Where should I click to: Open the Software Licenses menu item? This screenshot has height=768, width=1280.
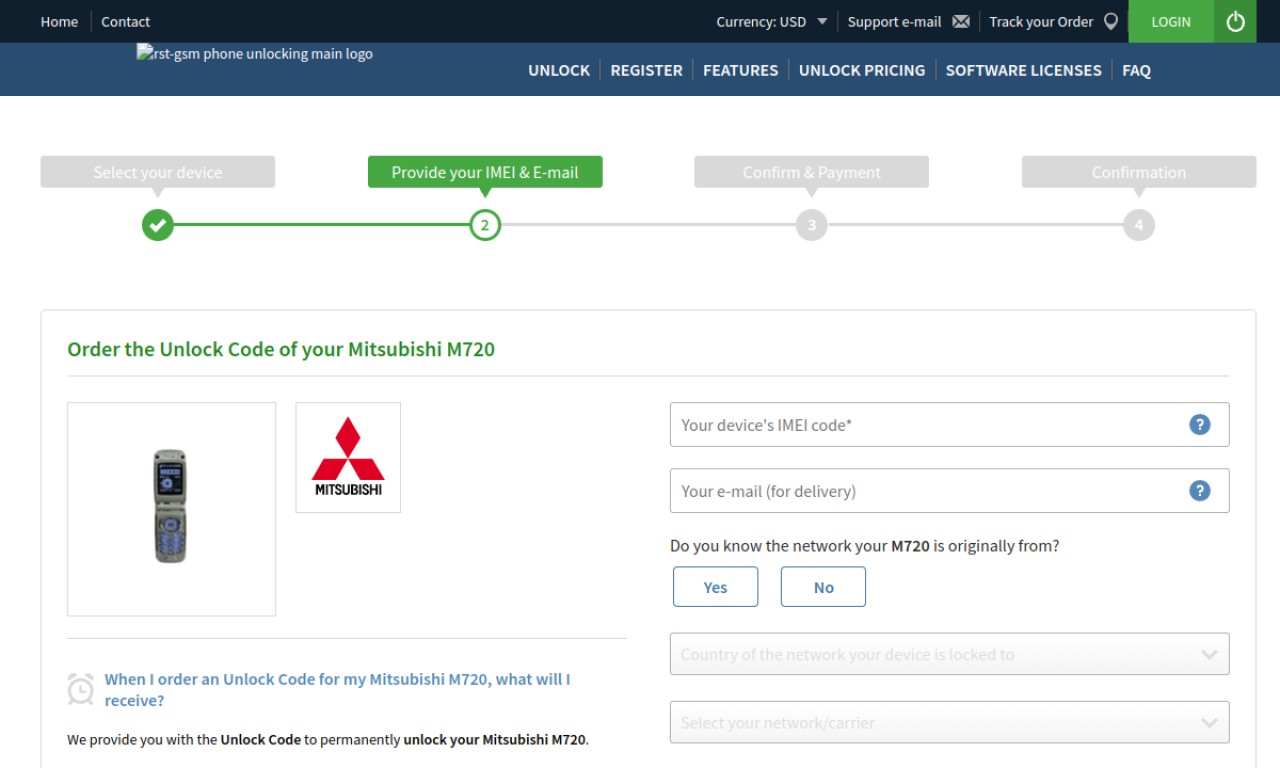(1024, 70)
